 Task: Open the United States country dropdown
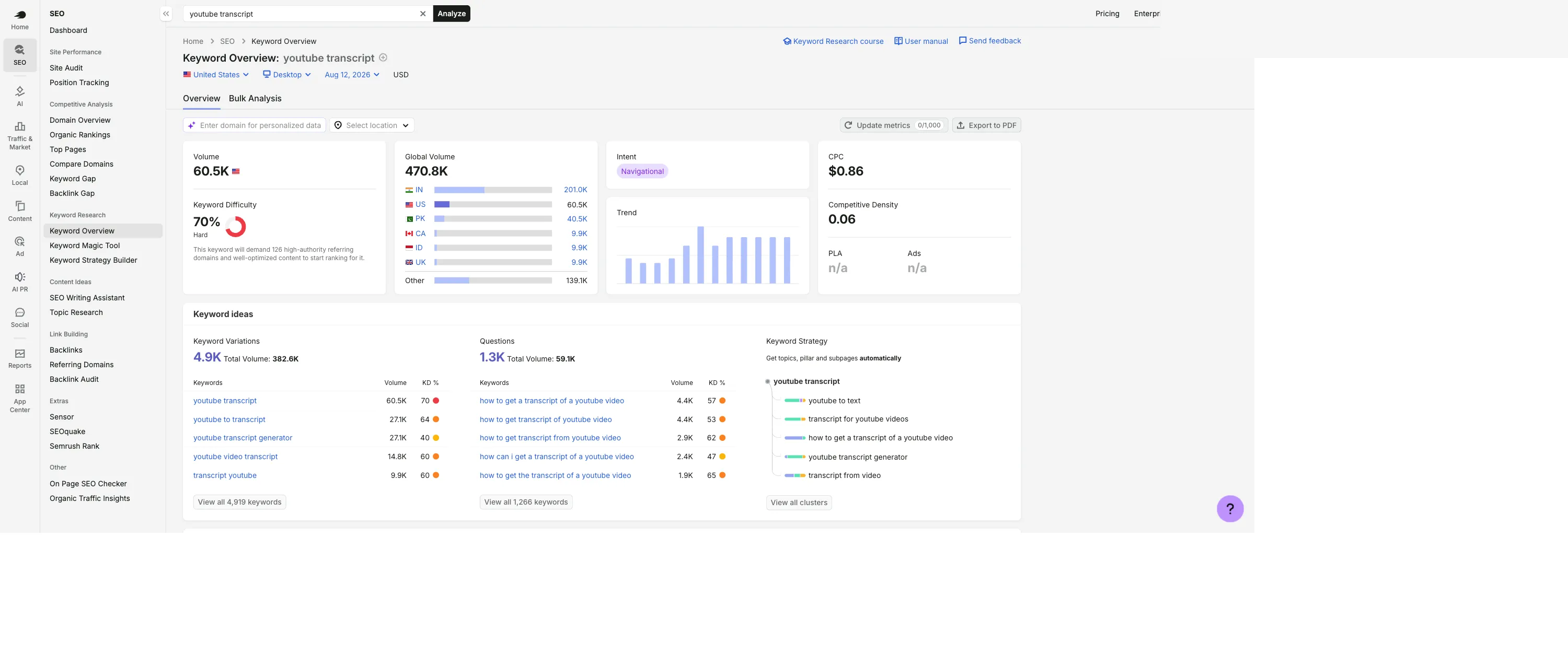(216, 75)
